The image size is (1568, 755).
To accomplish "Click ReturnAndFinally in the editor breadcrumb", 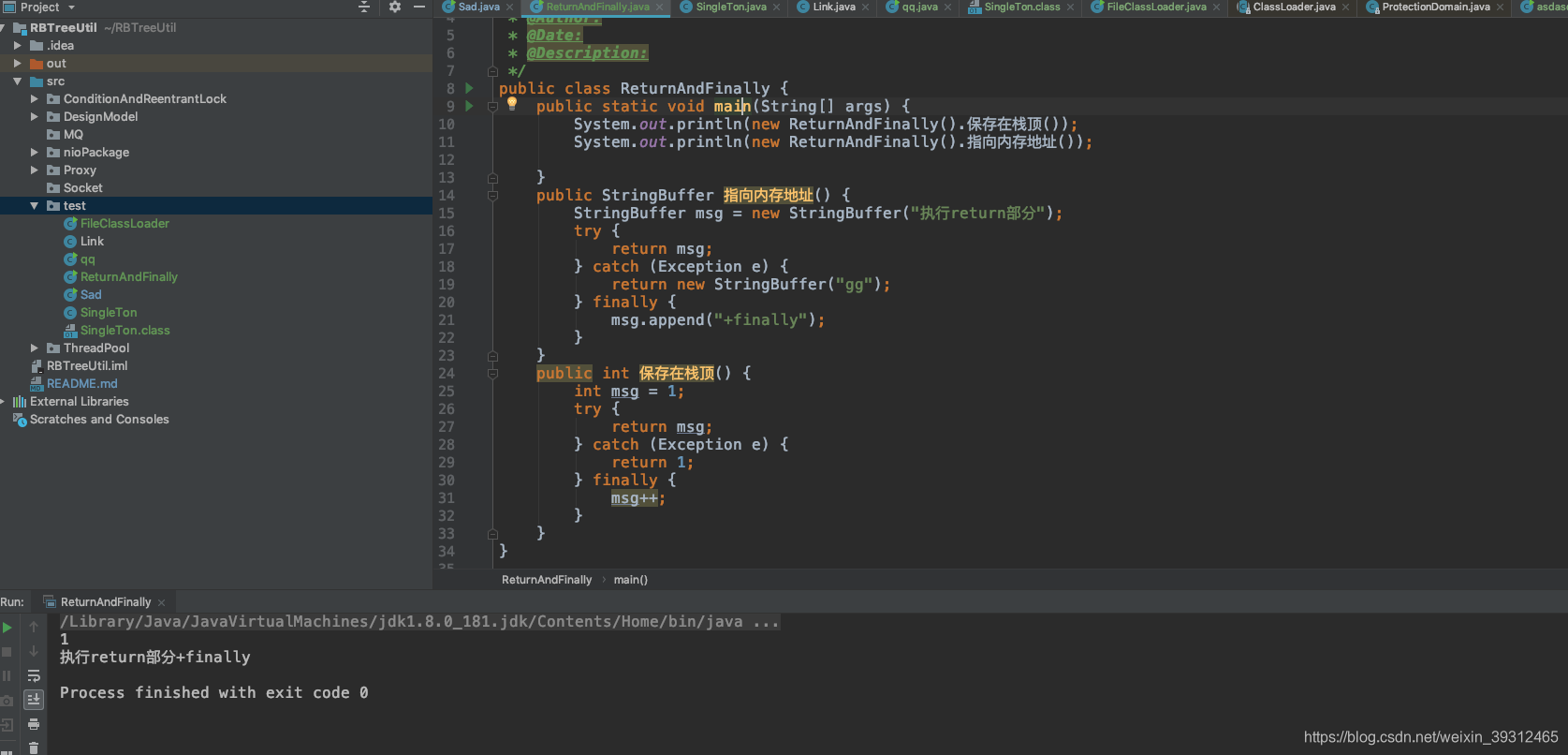I will tap(547, 580).
